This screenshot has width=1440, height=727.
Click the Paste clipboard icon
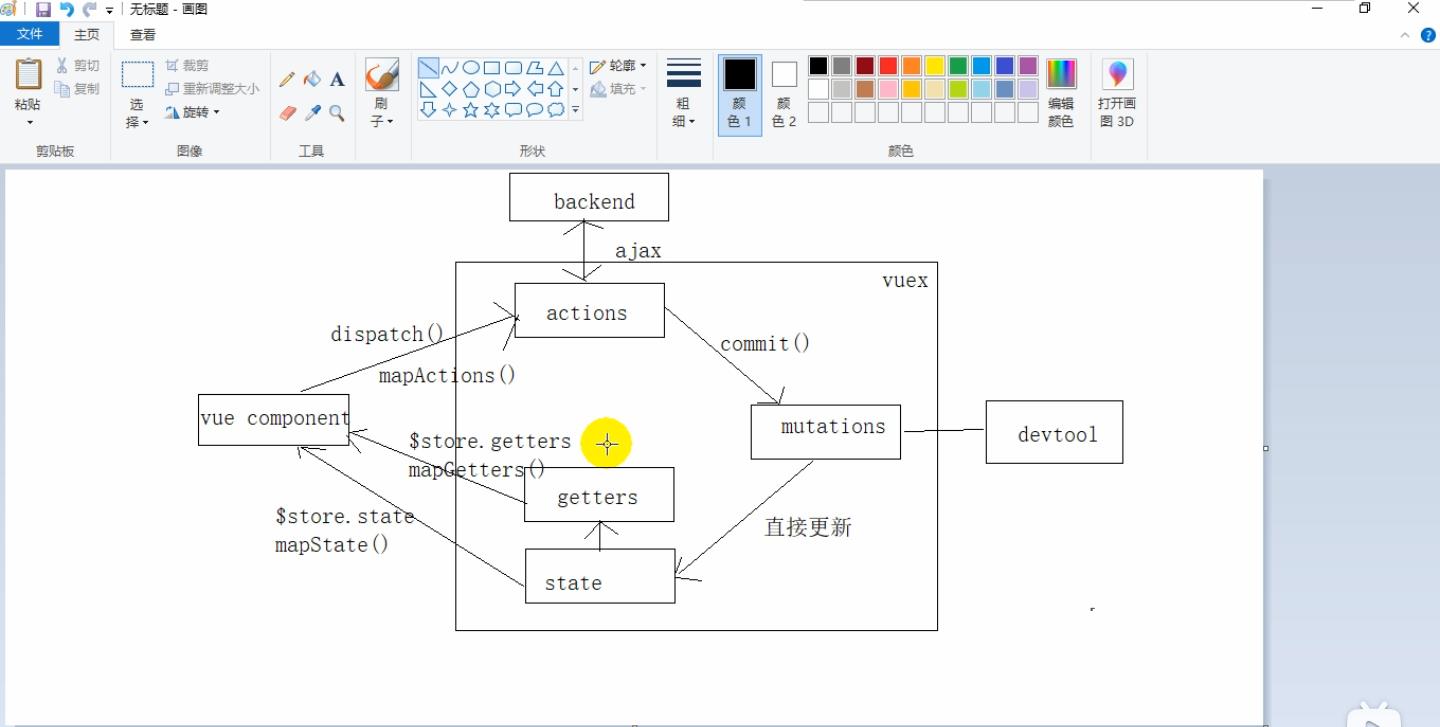(28, 74)
